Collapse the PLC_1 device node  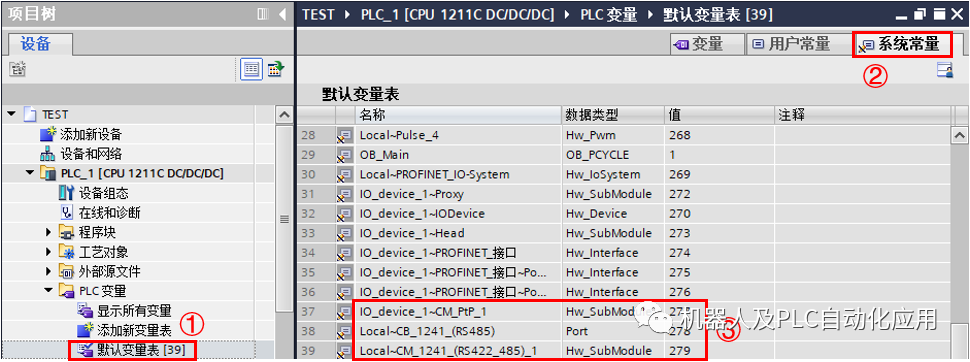click(x=29, y=174)
